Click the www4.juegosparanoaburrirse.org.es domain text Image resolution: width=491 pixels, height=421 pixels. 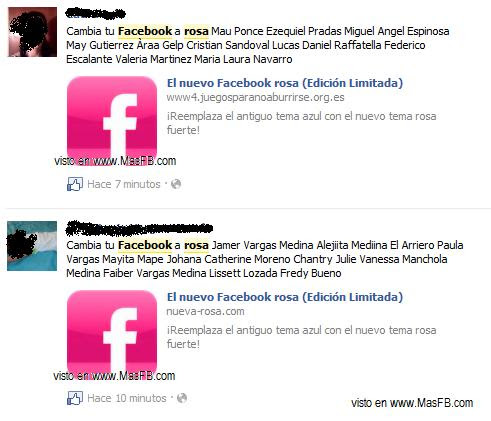pos(255,97)
